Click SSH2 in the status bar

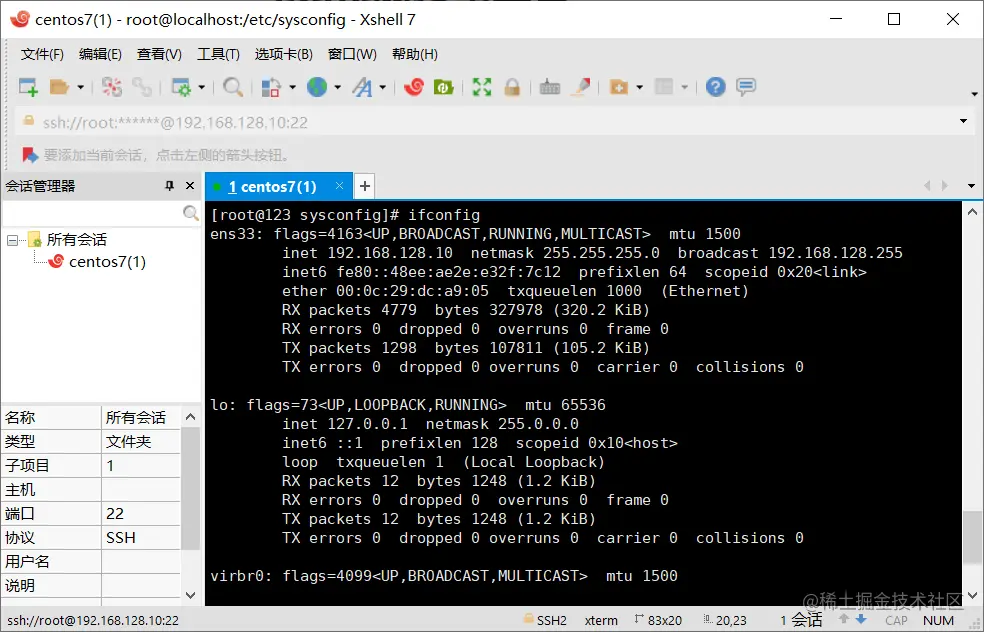[x=552, y=621]
